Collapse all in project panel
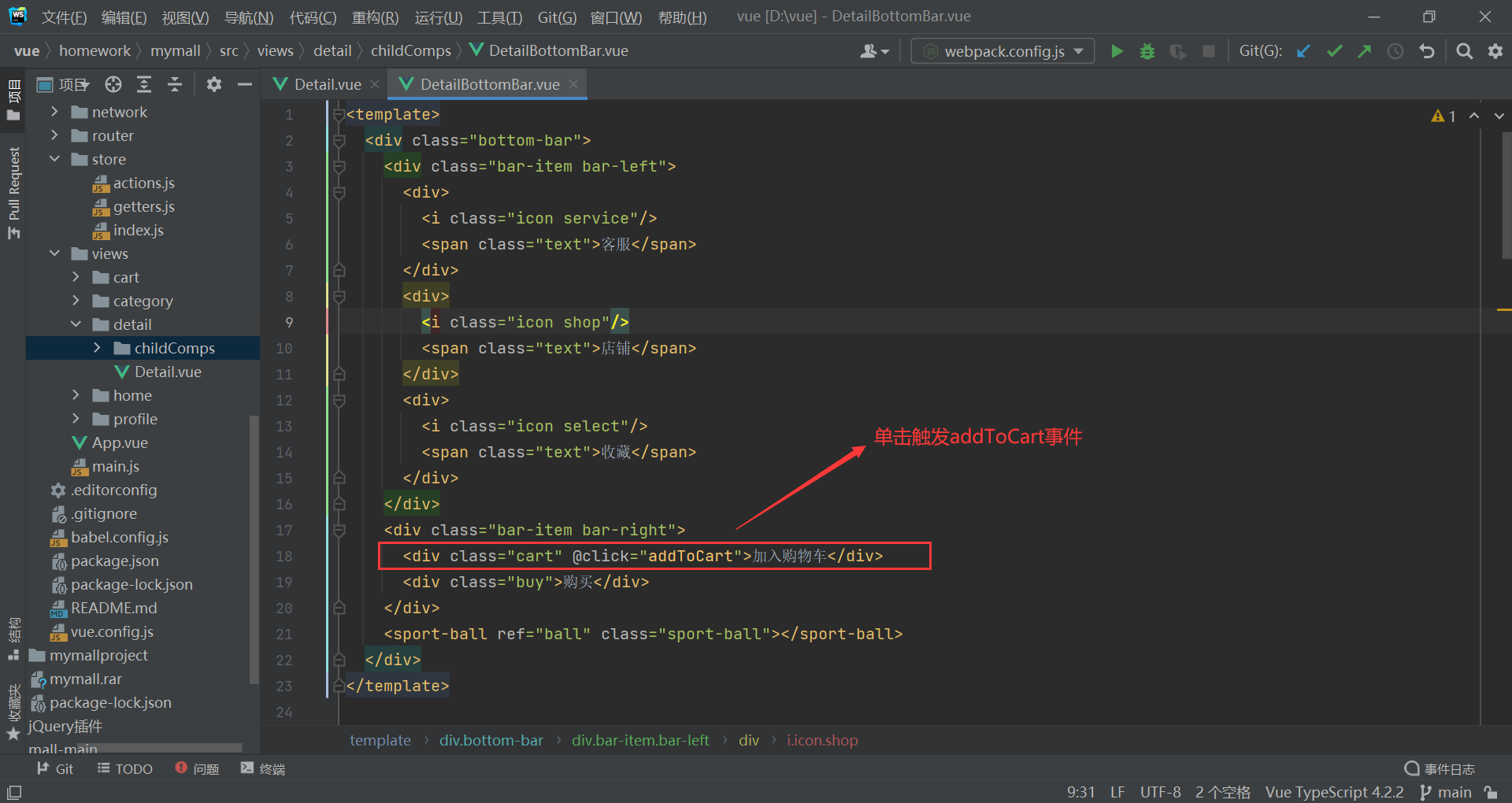The image size is (1512, 803). click(x=175, y=84)
